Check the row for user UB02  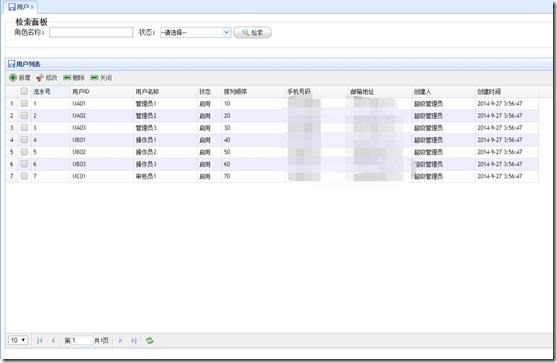coord(24,152)
